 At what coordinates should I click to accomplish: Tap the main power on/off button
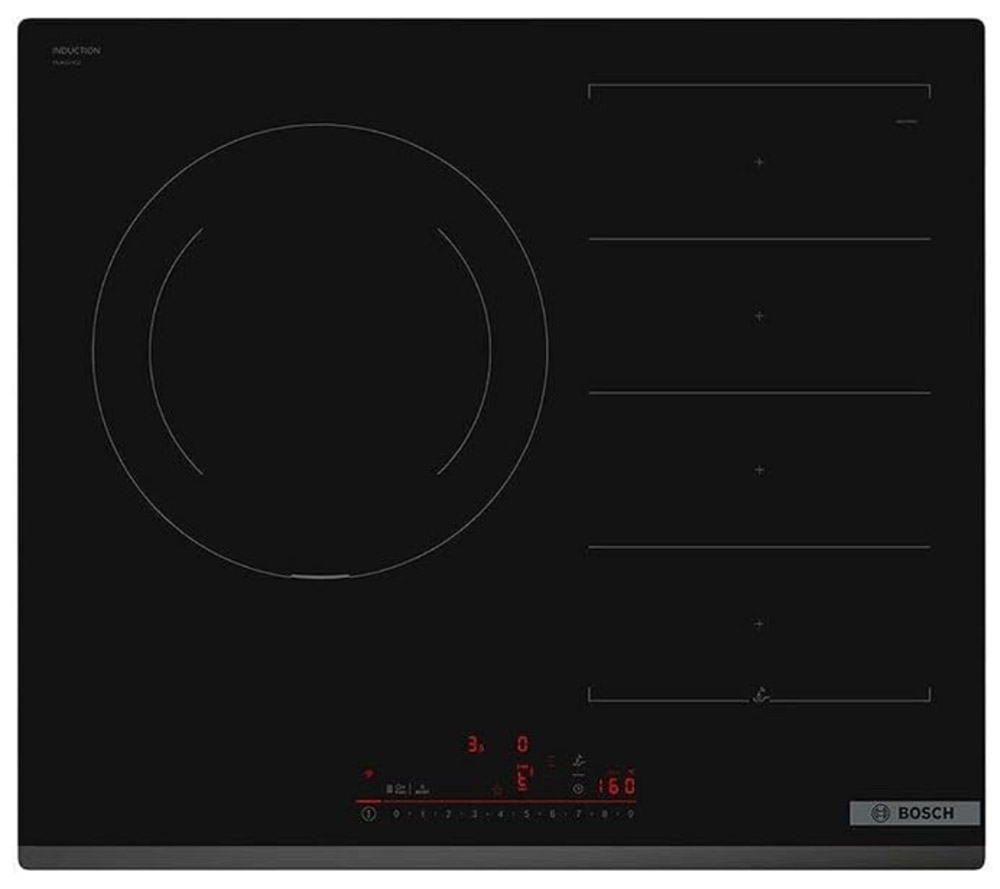pyautogui.click(x=368, y=814)
